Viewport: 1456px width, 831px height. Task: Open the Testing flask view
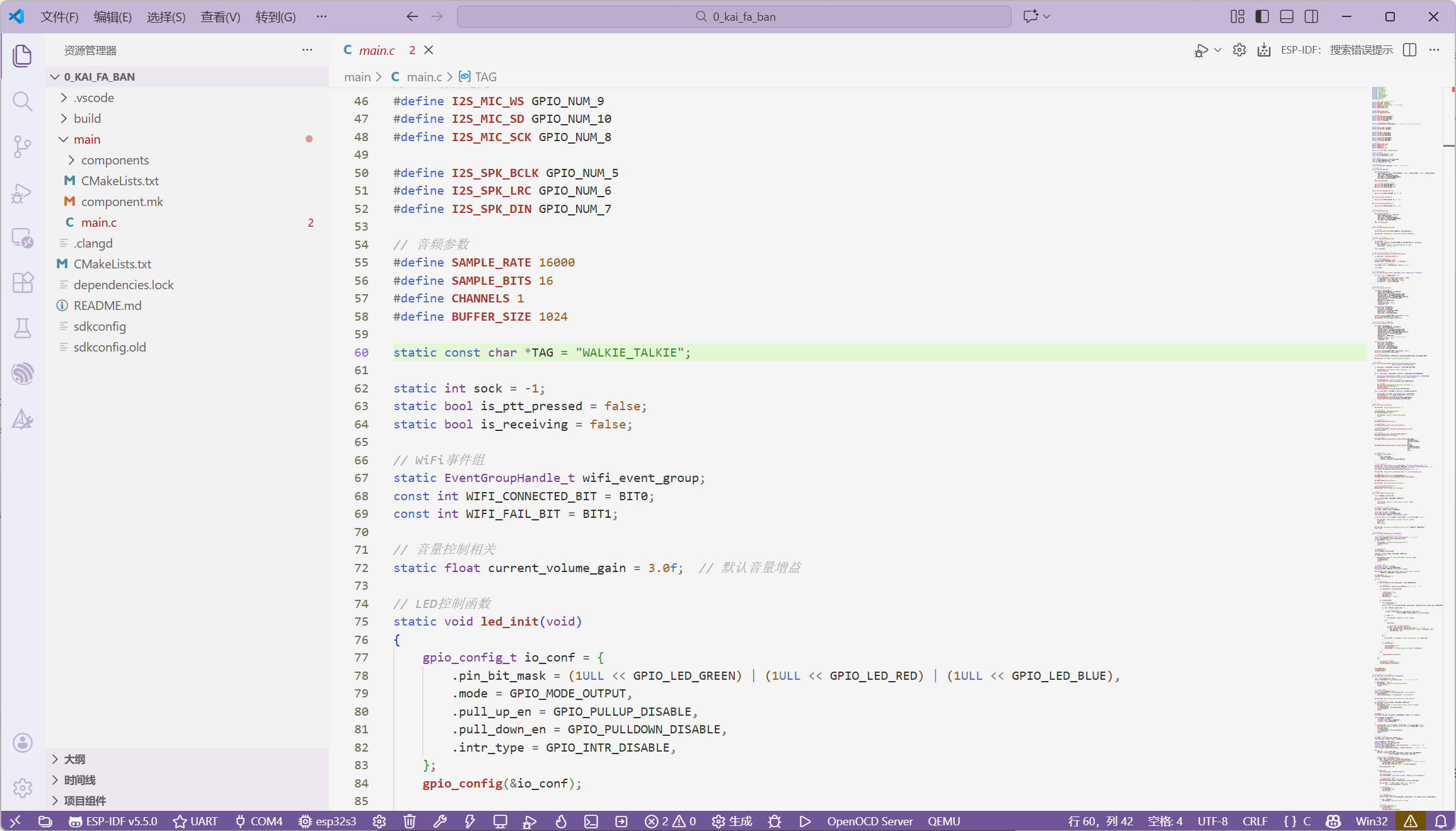tap(22, 328)
